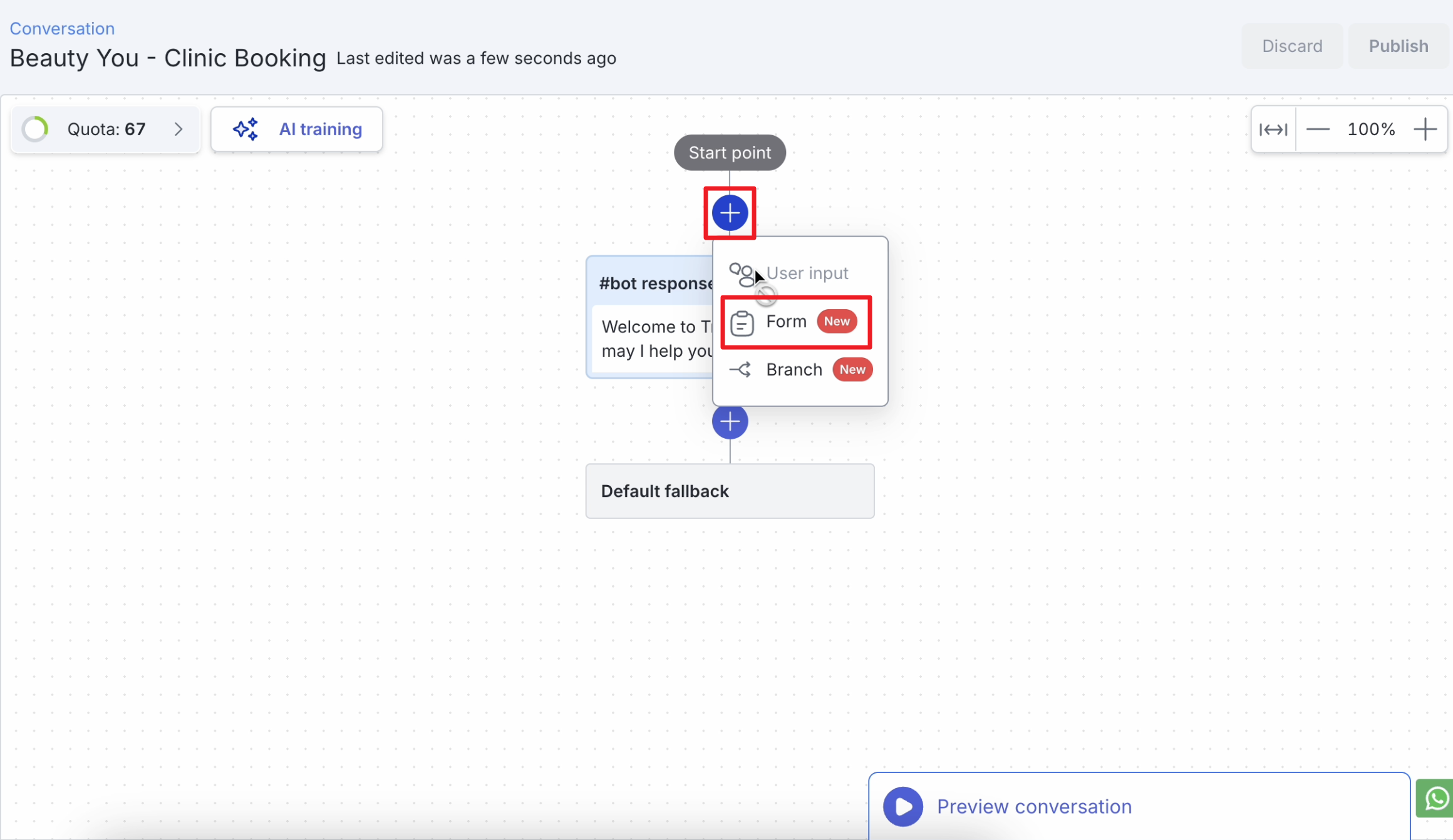Click the Start point node
1453x840 pixels.
(730, 153)
